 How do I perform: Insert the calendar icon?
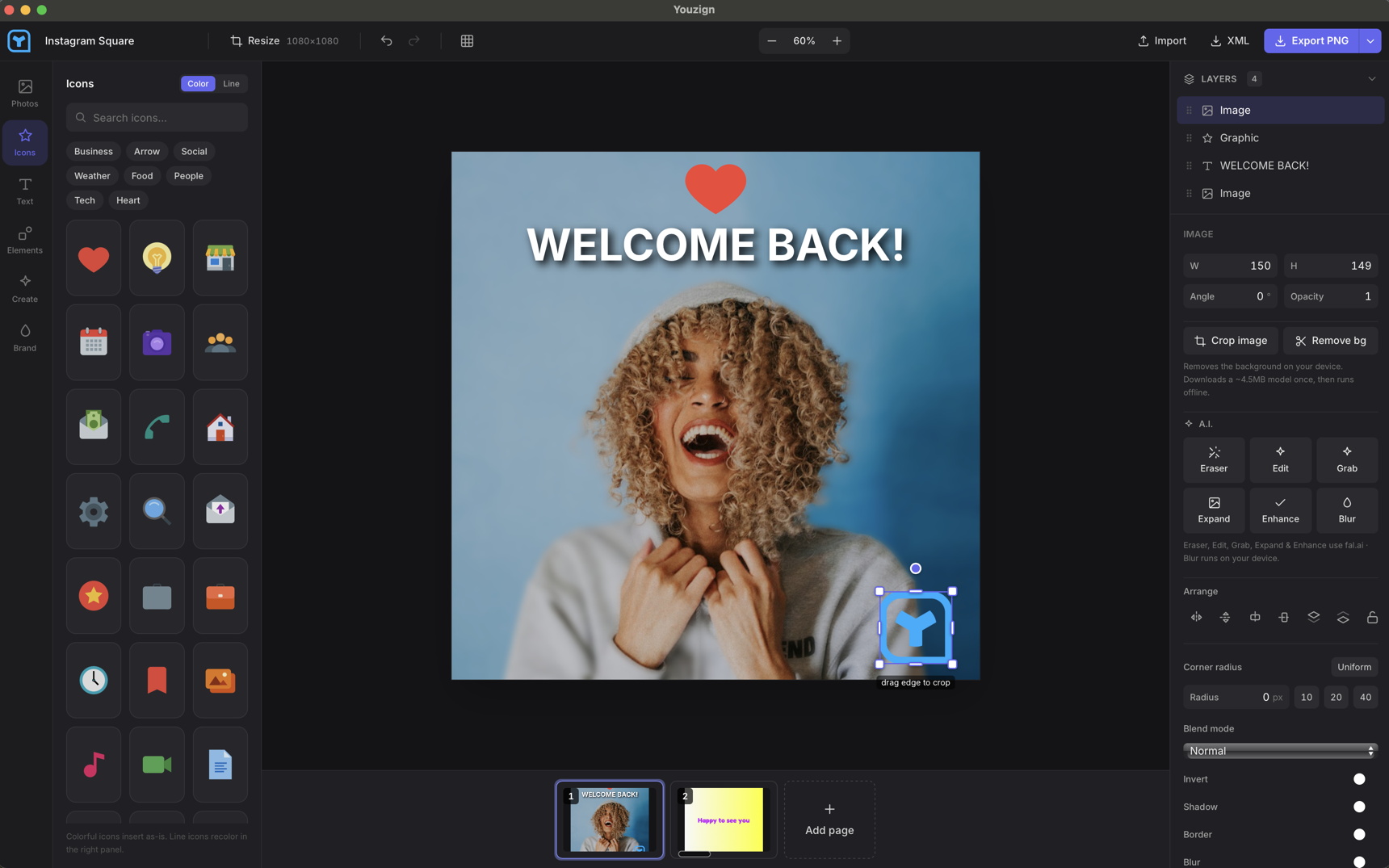(94, 342)
